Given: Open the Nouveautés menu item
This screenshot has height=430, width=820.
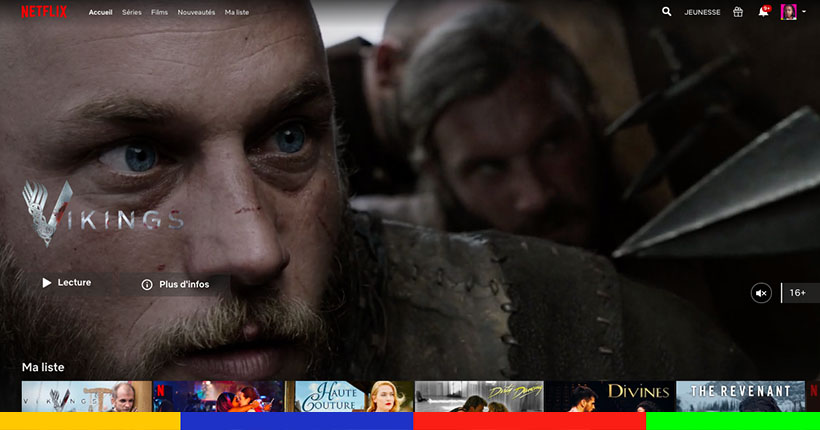Looking at the screenshot, I should (196, 12).
